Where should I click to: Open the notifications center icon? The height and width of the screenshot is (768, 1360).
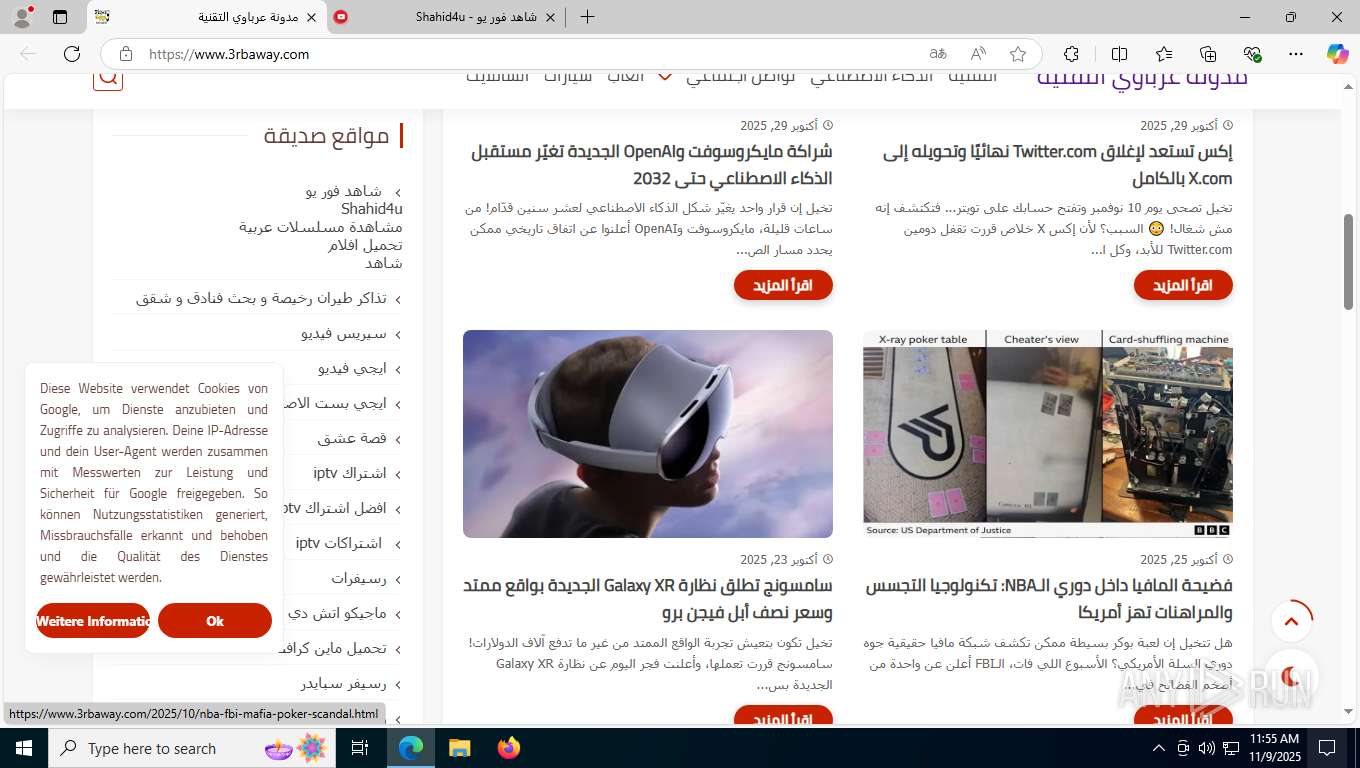click(1327, 748)
